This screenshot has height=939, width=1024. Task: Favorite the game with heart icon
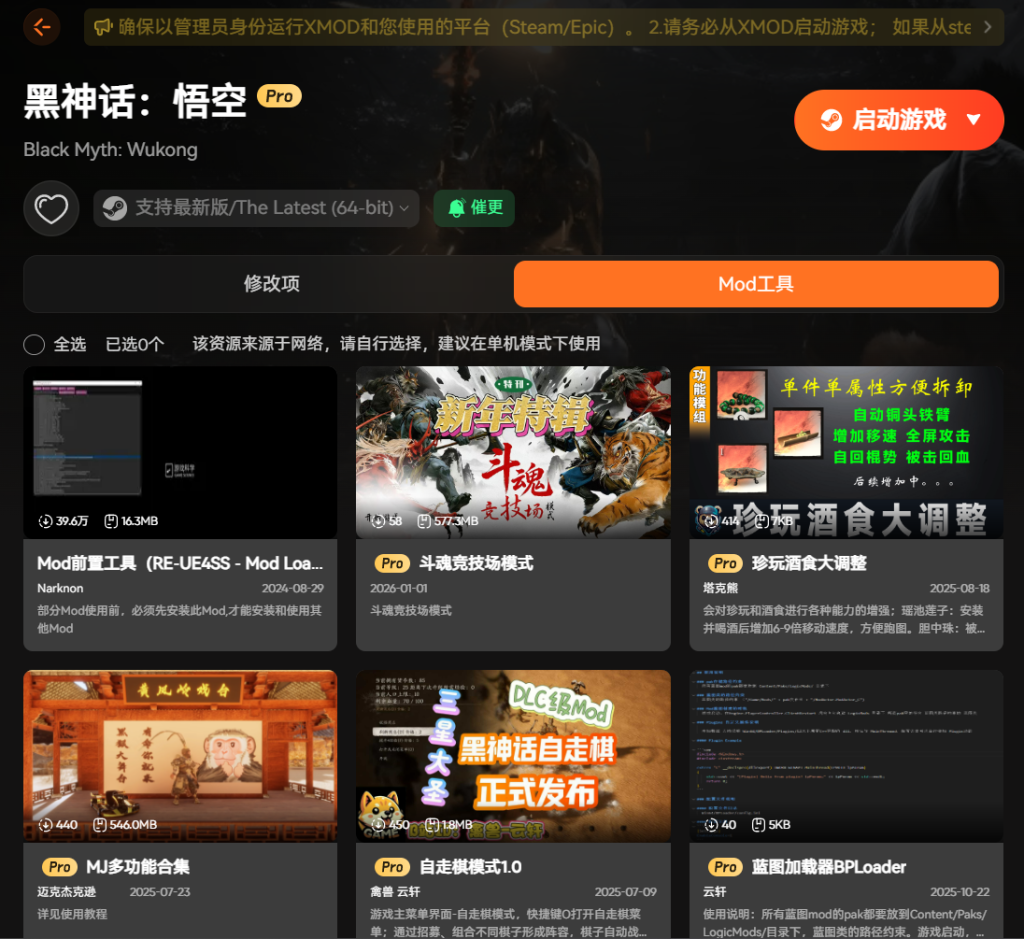point(51,208)
